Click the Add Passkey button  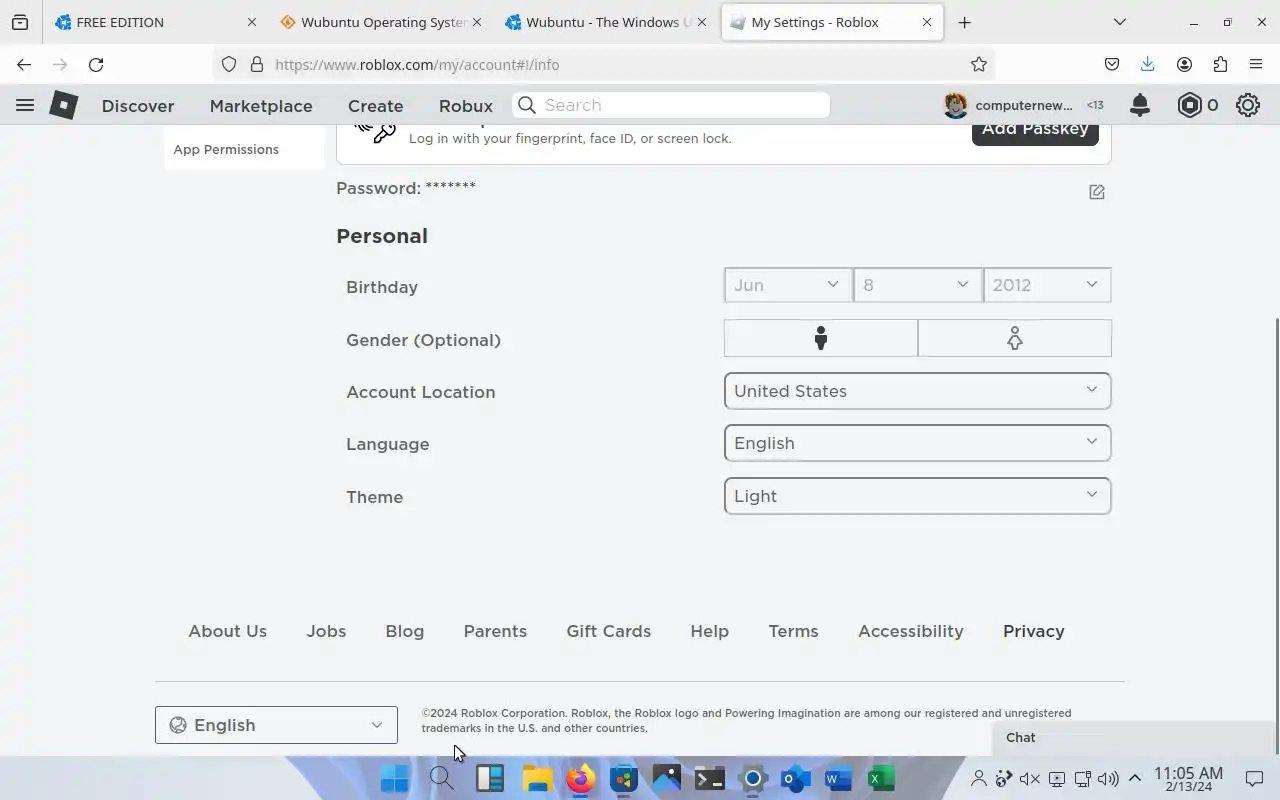[x=1035, y=130]
